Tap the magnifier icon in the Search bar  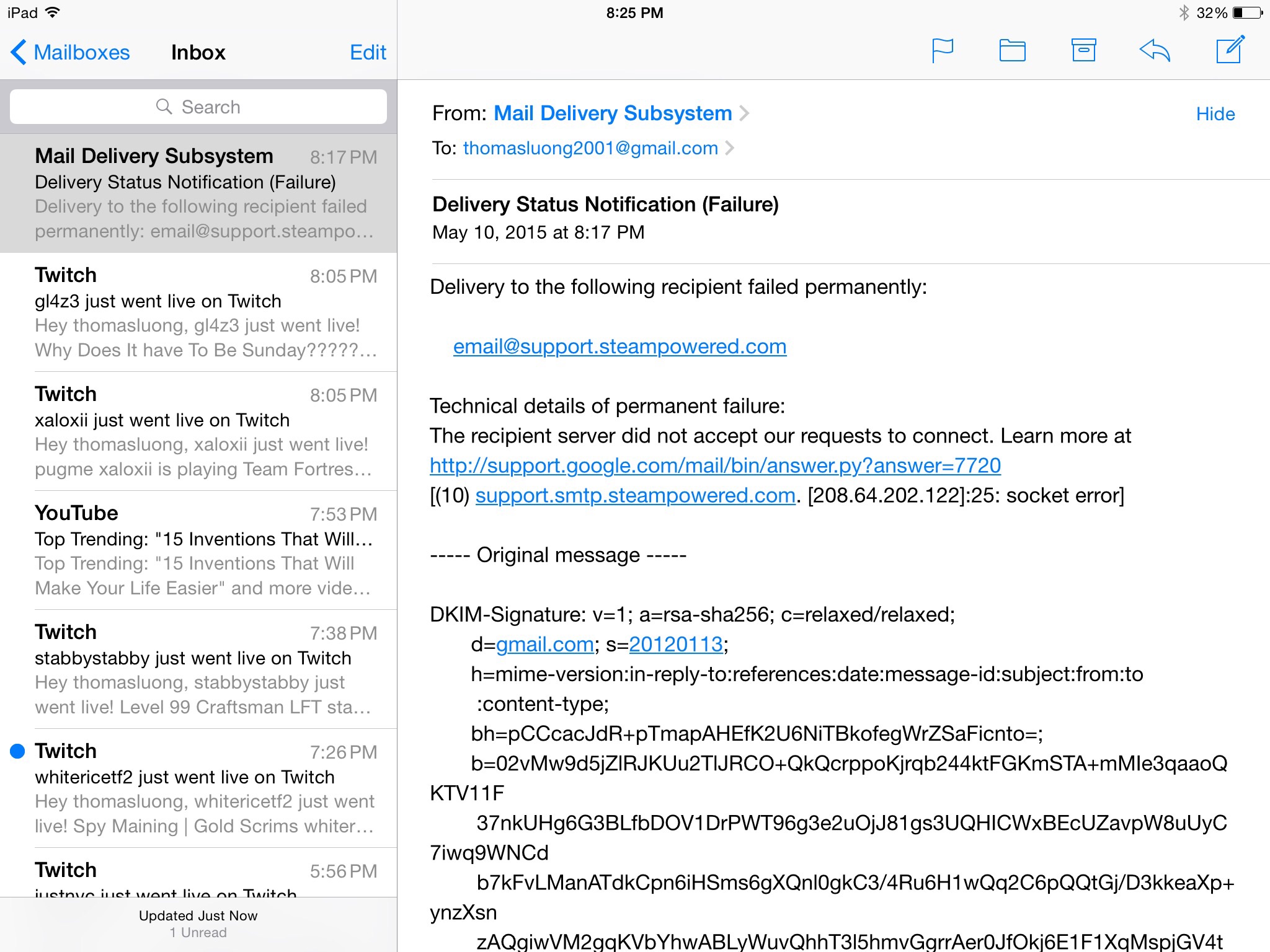pos(164,107)
